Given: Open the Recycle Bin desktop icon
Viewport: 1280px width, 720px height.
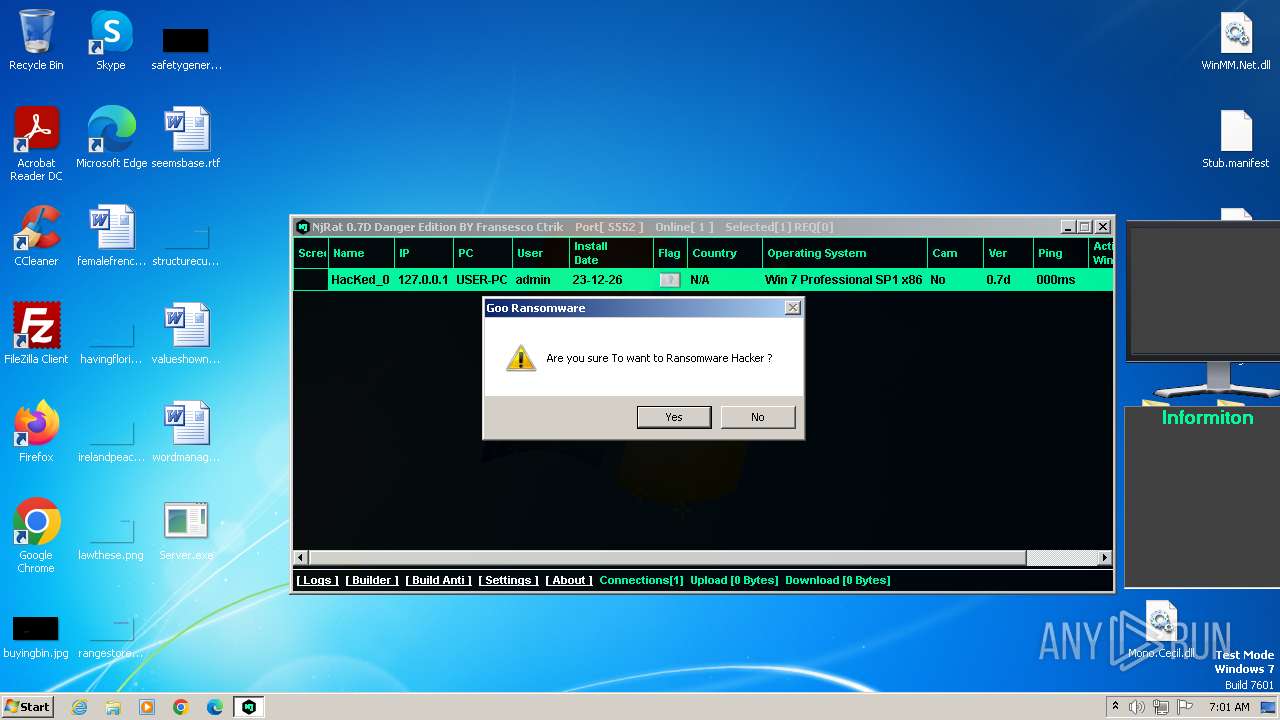Looking at the screenshot, I should coord(36,40).
